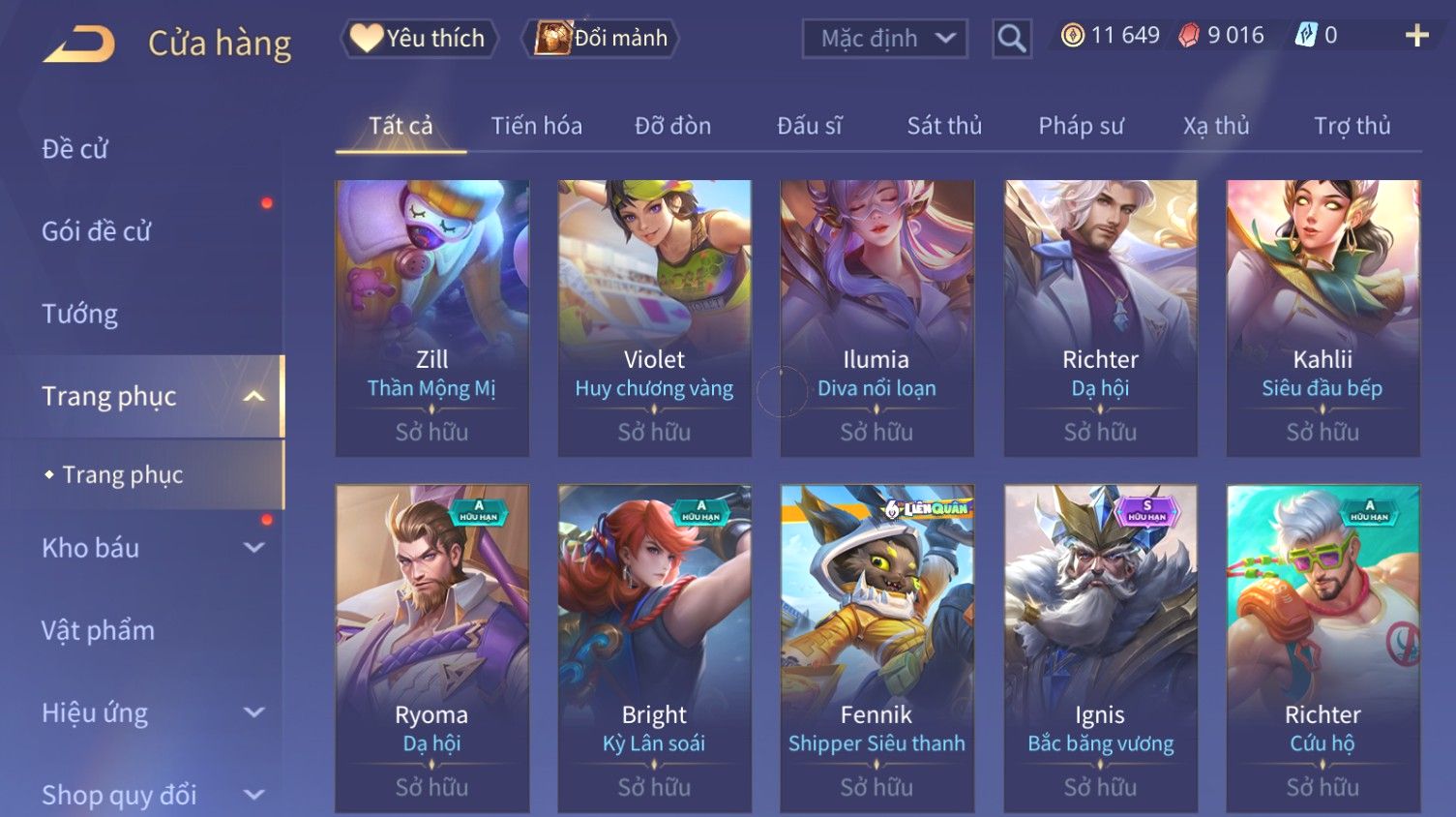Screen dimensions: 1456x817
Task: Click the red ruby currency icon
Action: pyautogui.click(x=1189, y=36)
